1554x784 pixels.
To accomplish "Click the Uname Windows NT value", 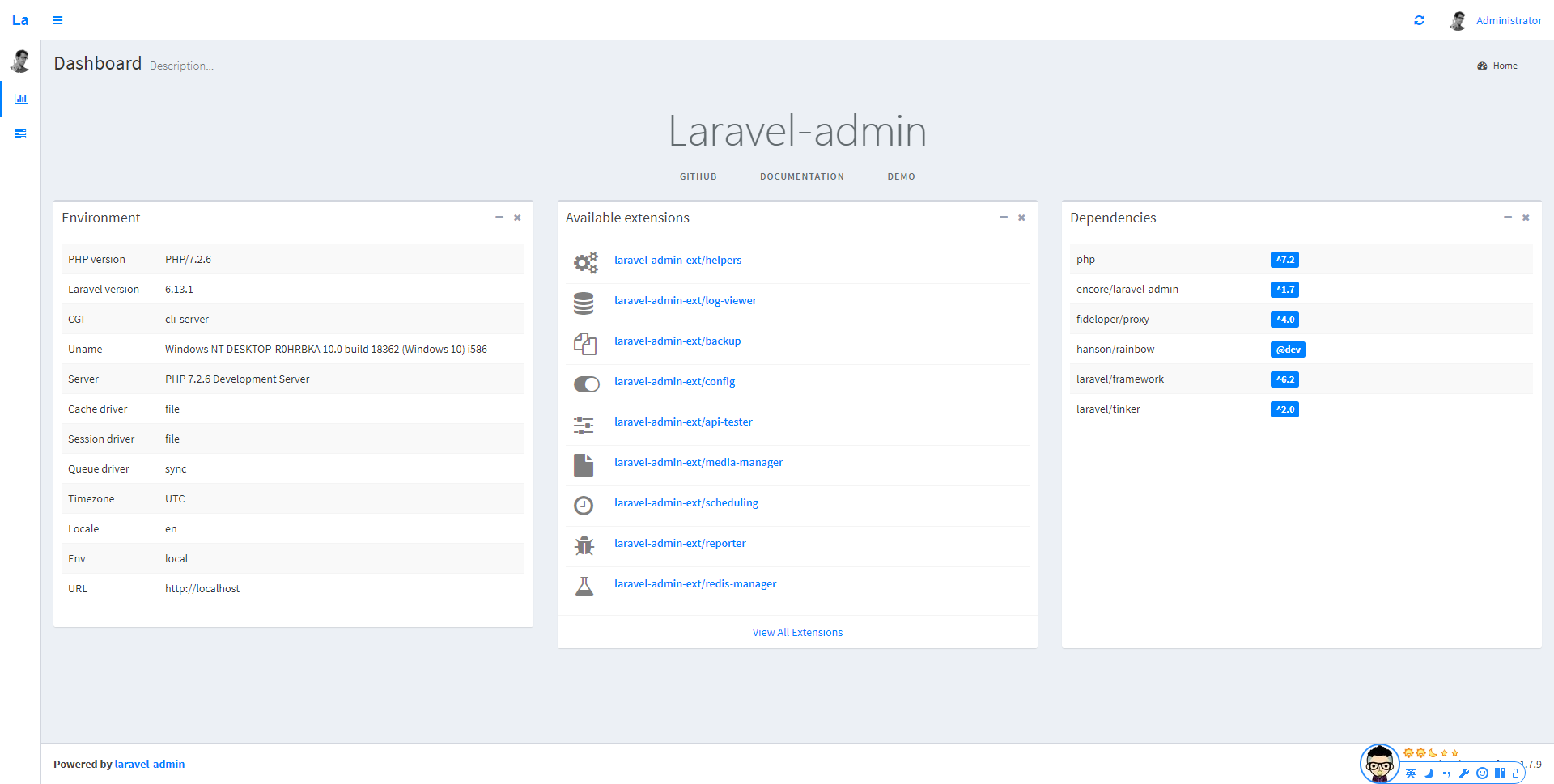I will click(326, 350).
